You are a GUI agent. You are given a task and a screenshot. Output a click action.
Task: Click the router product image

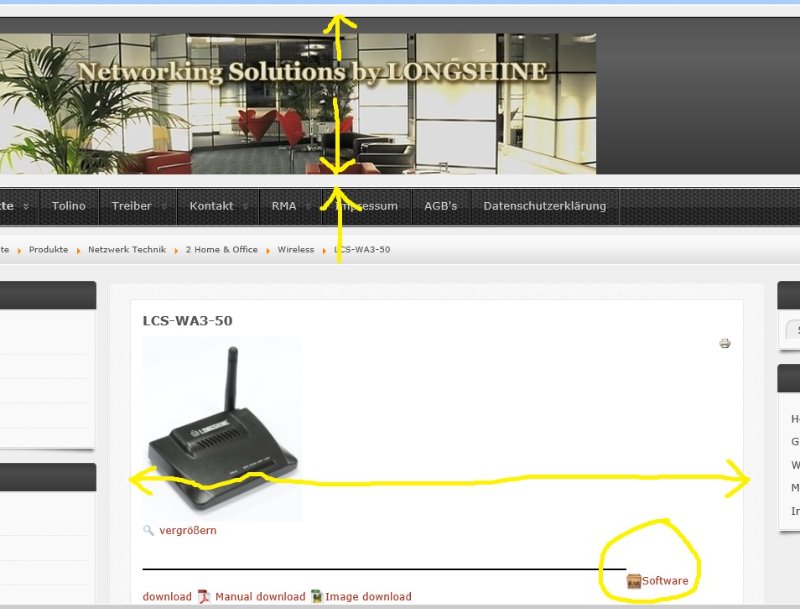[222, 428]
